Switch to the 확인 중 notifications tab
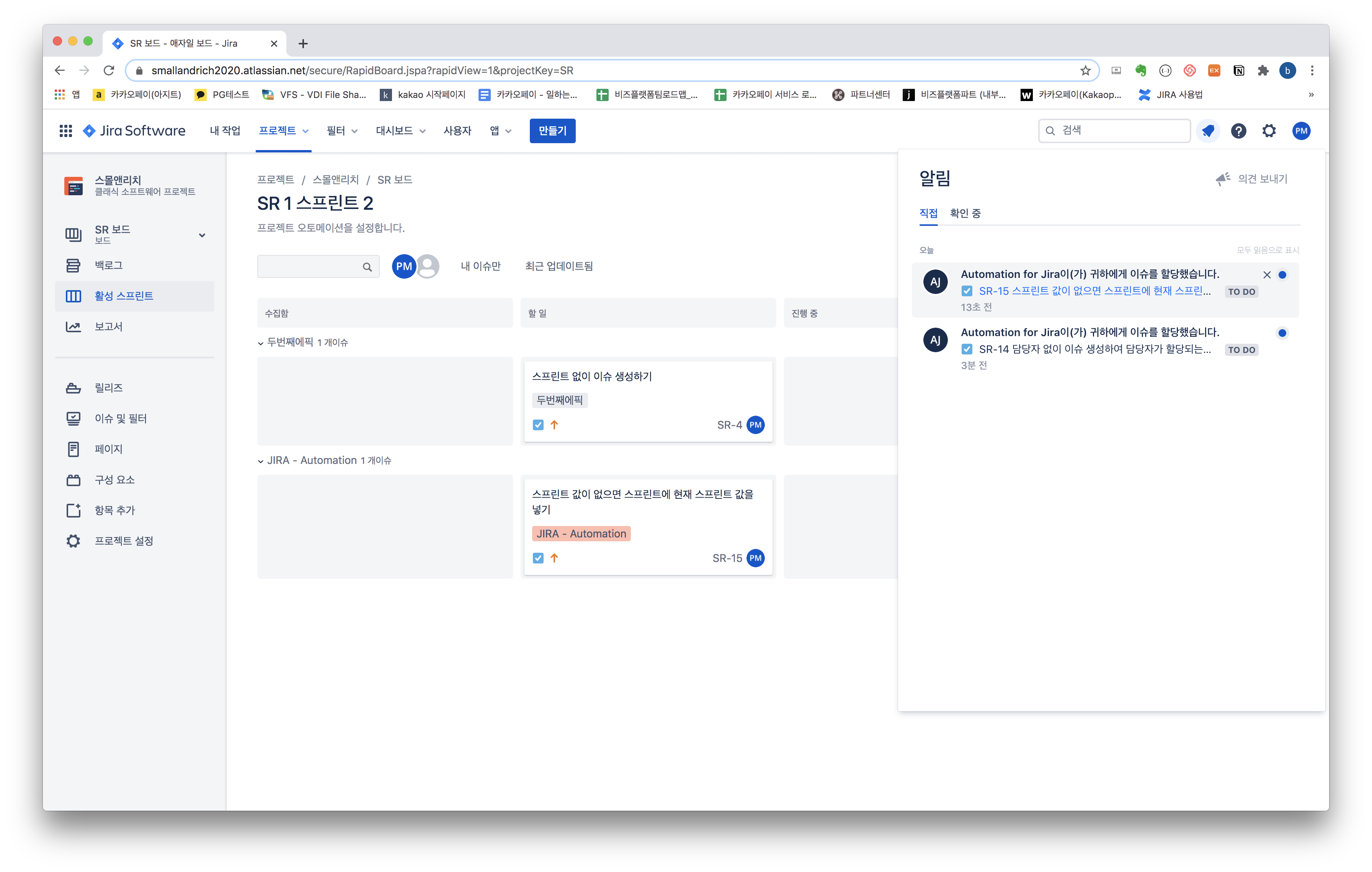The width and height of the screenshot is (1372, 872). (965, 214)
